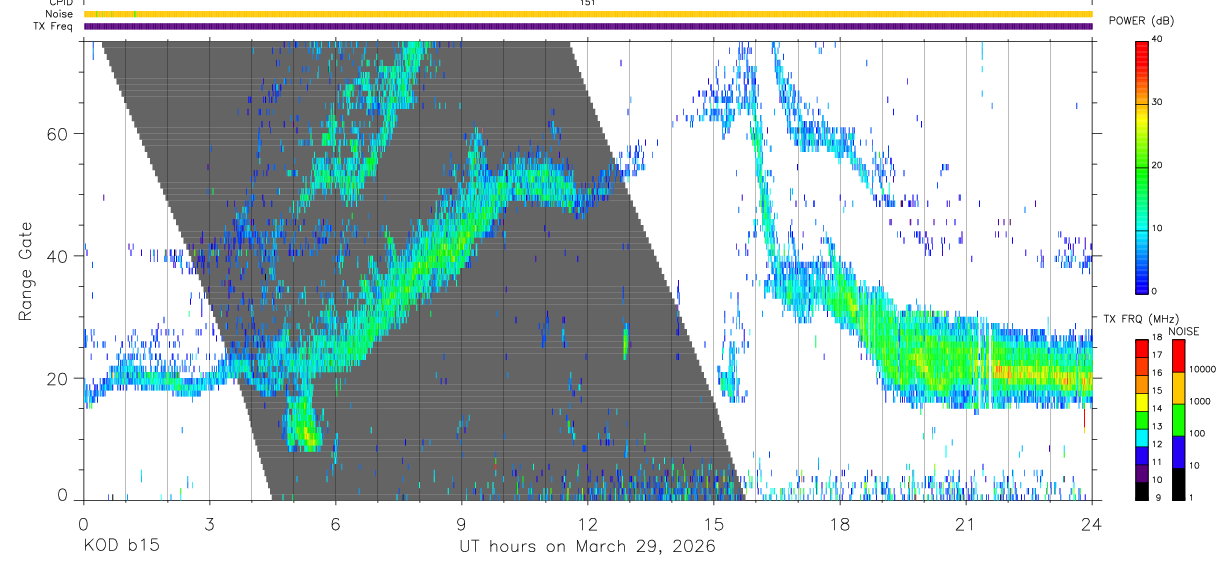Click the 30 tick on the power colorbar
The image size is (1228, 567).
pos(1159,103)
